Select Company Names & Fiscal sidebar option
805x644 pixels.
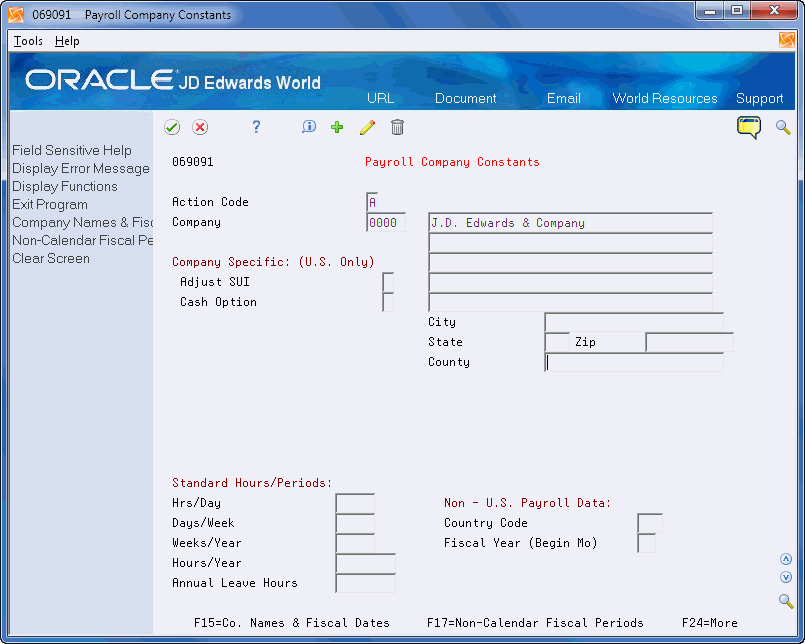click(83, 222)
